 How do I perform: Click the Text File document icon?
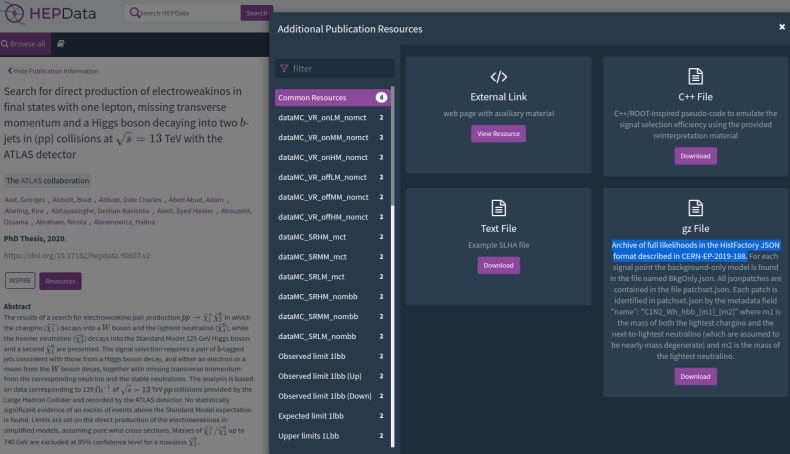[498, 208]
